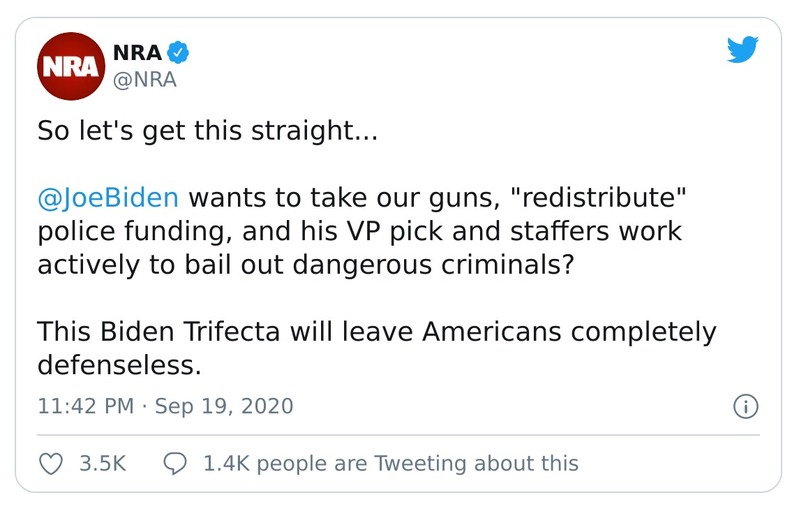The image size is (799, 509).
Task: Follow the @JoeBiden mention link
Action: pos(107,195)
